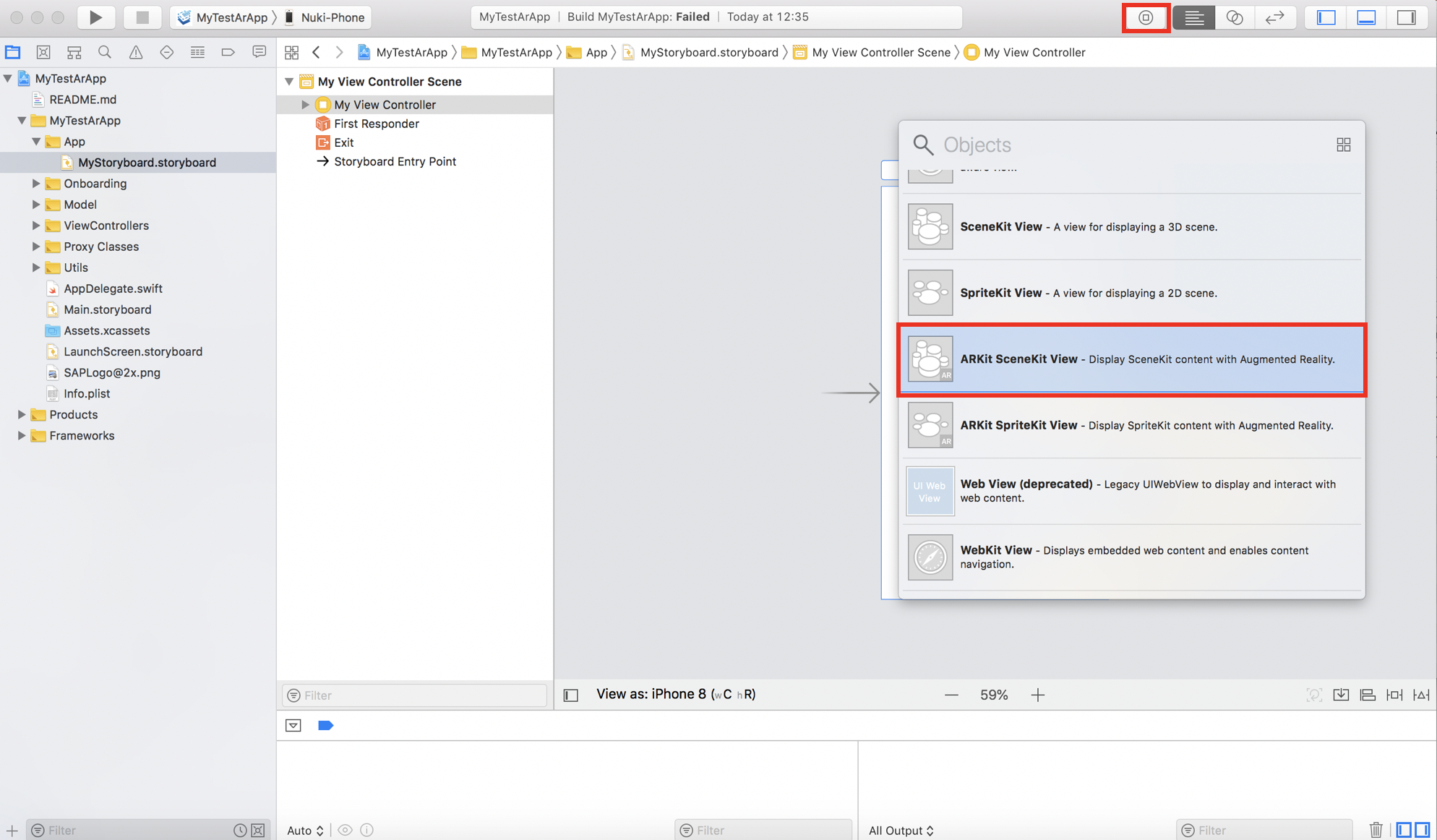Zoom in canvas with plus button

(x=1037, y=695)
